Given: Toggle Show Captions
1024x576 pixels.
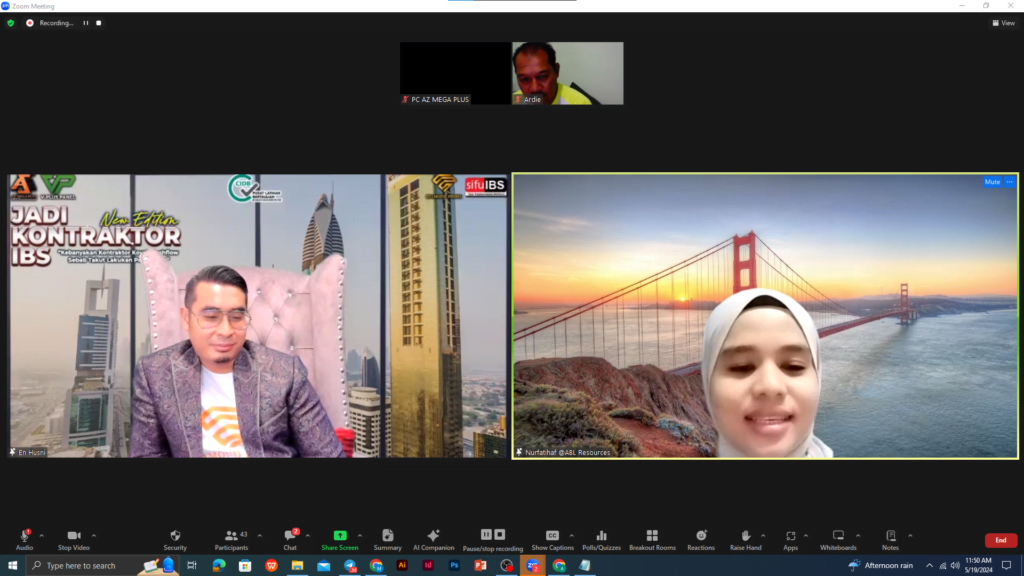Looking at the screenshot, I should (552, 536).
